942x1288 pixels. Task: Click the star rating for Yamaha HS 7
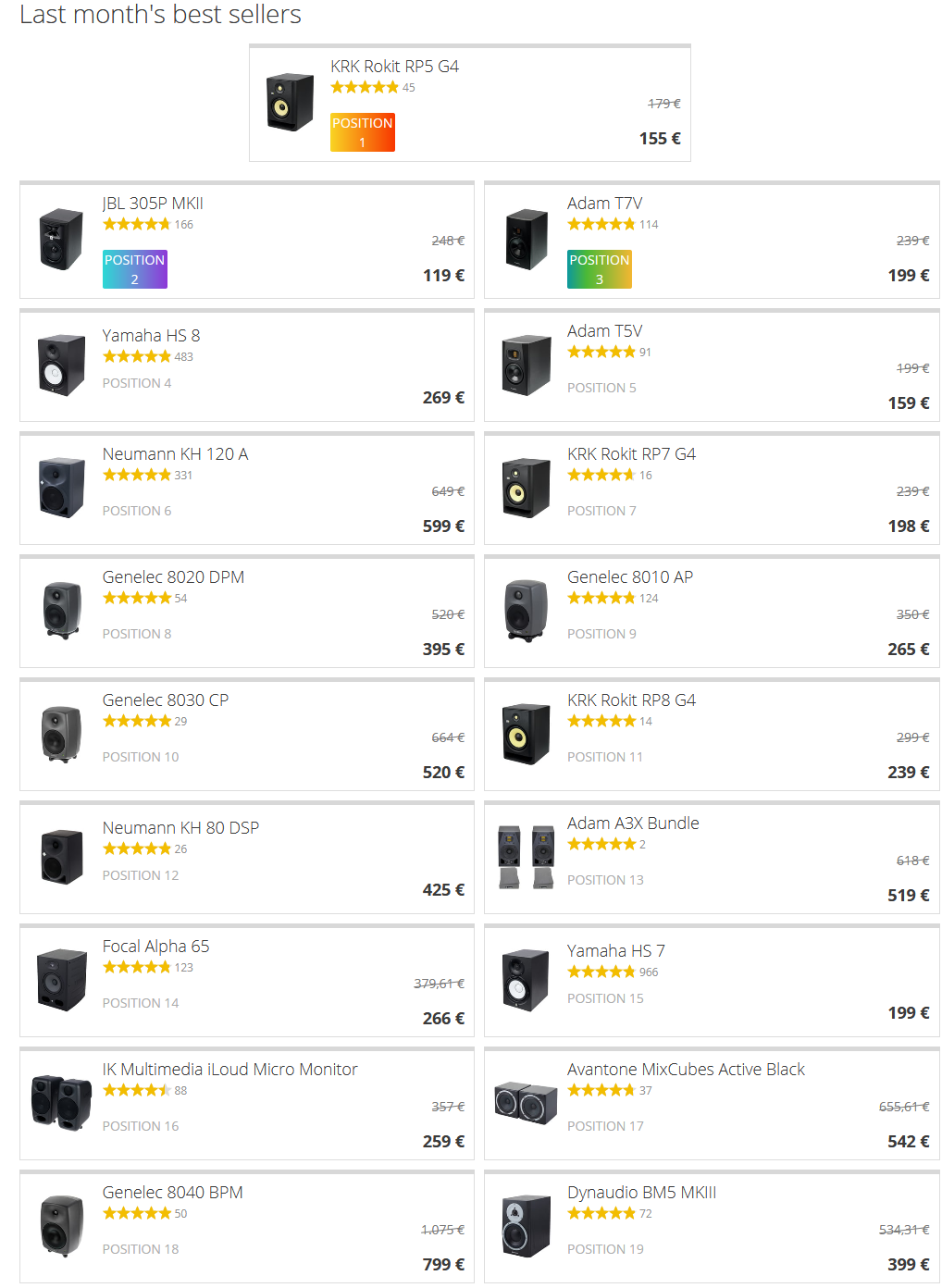point(601,972)
